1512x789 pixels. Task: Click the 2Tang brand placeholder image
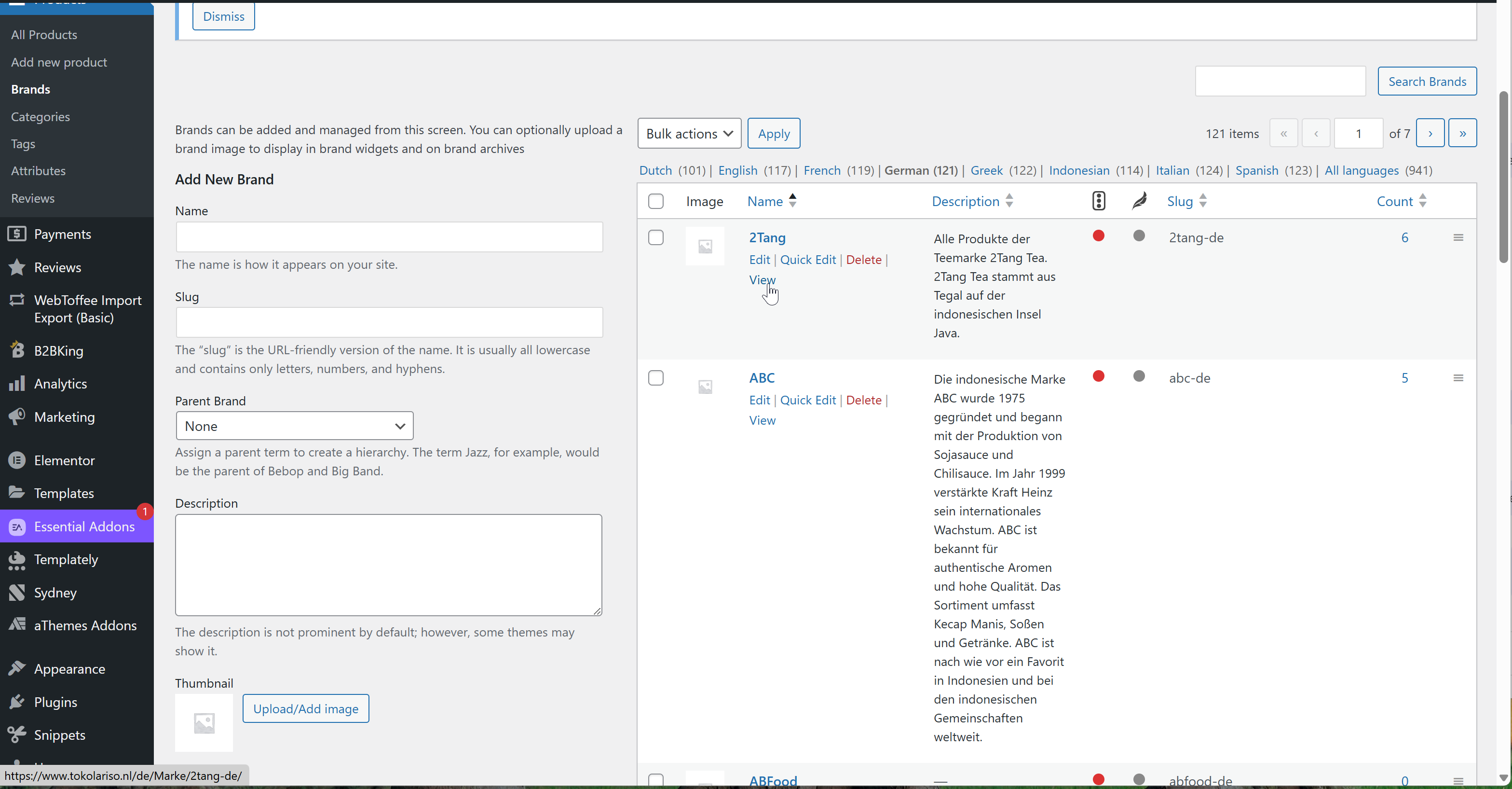(705, 246)
